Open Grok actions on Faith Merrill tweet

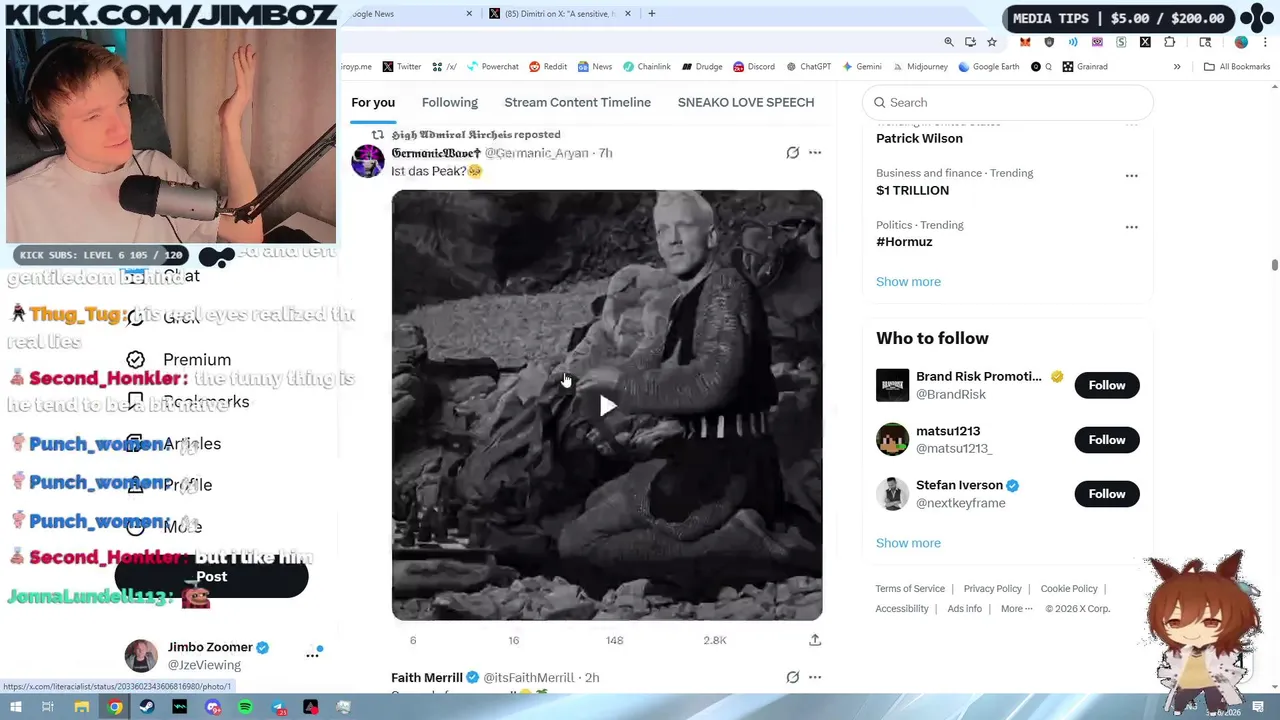792,677
